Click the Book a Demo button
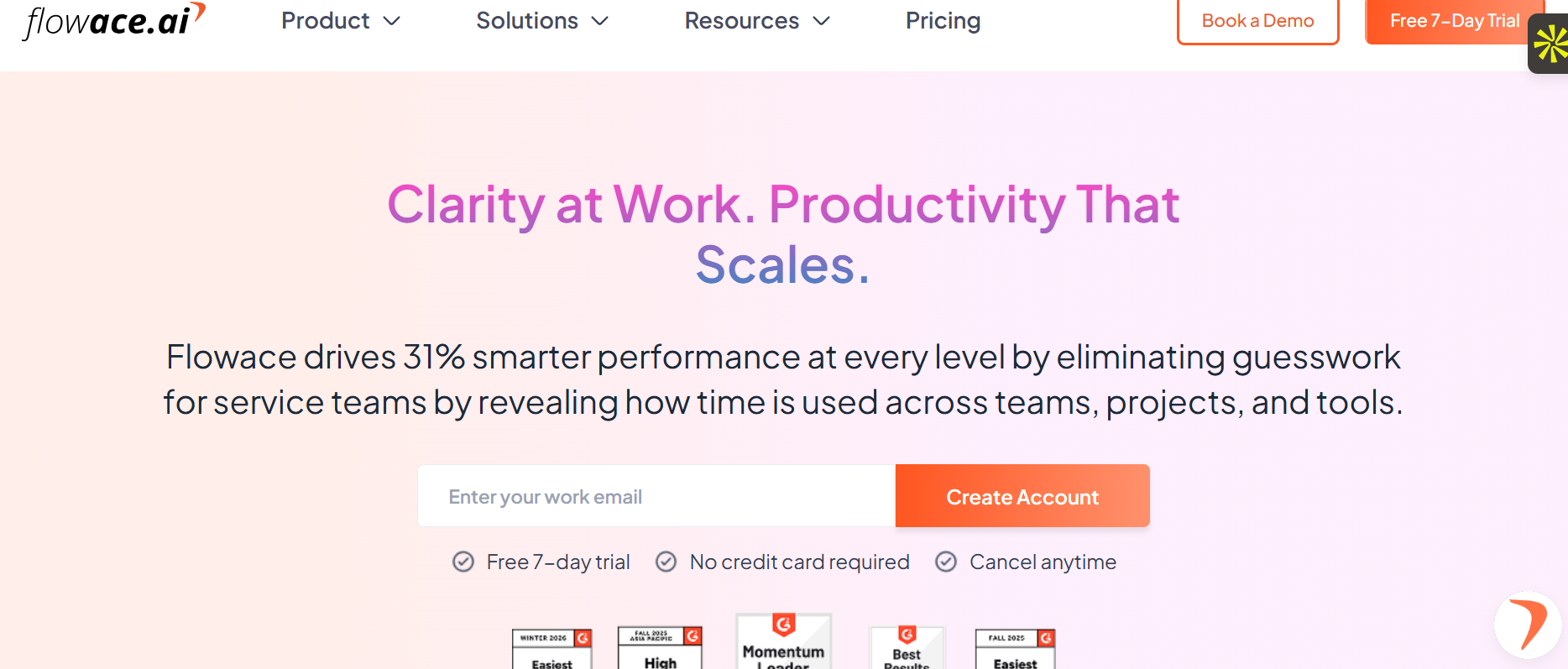 point(1257,21)
